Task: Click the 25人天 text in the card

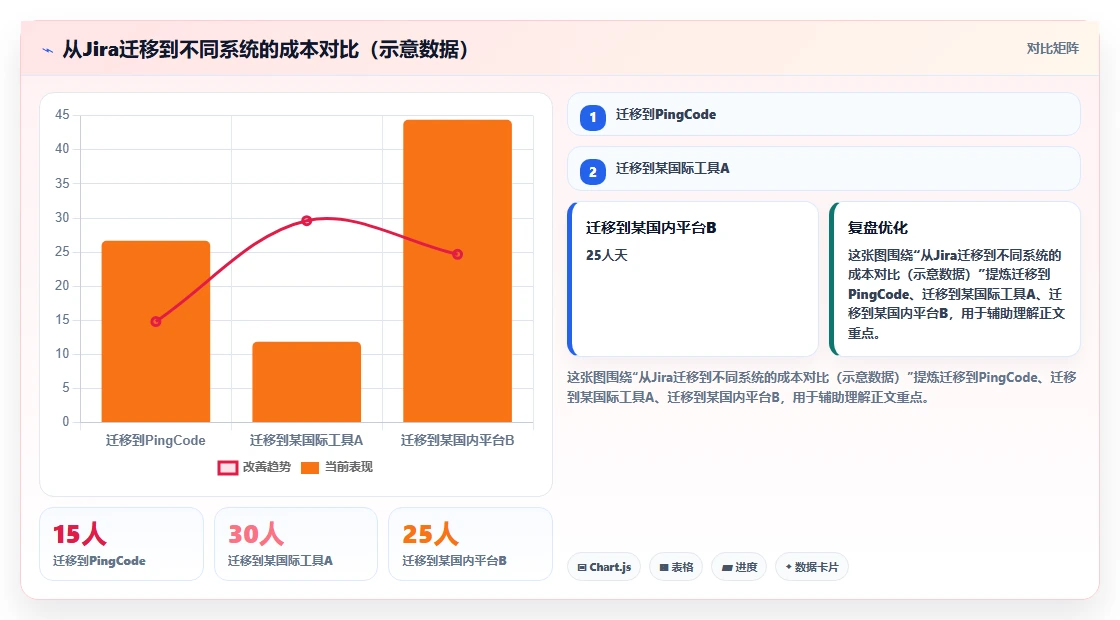Action: (606, 255)
